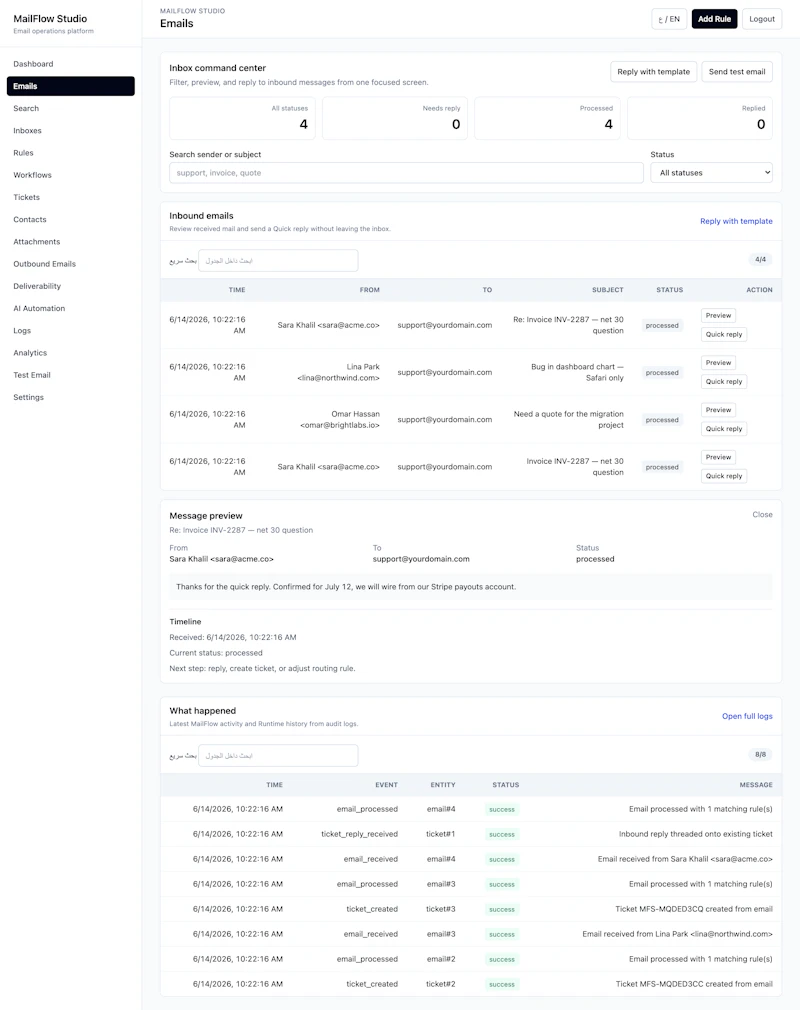Click the ticket#1 entity cell

point(441,834)
